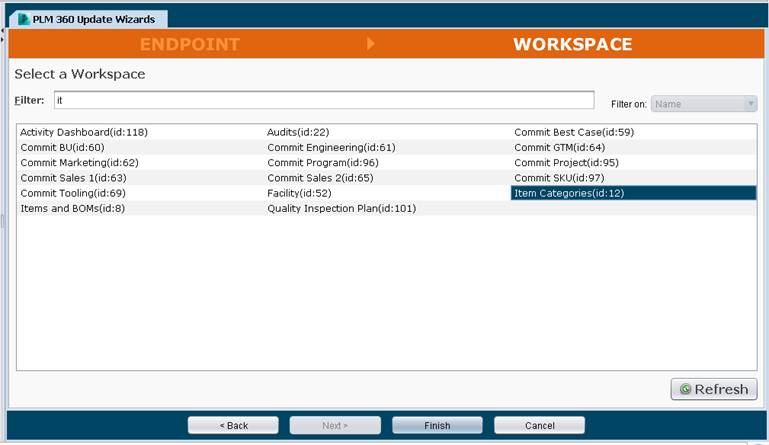Select Quality Inspection Plan workspace
Screen dimensions: 769x445
341,209
